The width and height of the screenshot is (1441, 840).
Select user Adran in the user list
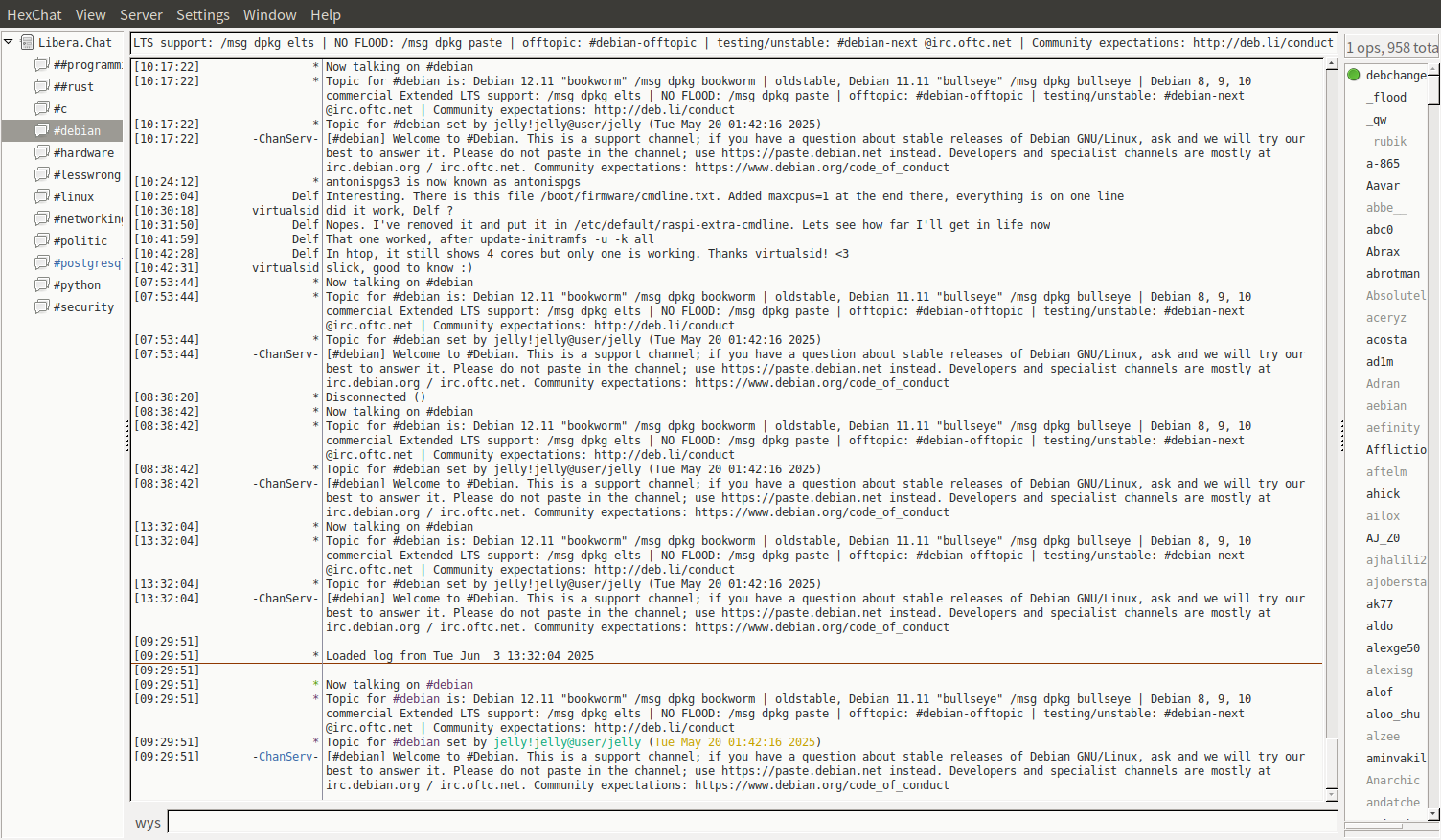(x=1383, y=383)
